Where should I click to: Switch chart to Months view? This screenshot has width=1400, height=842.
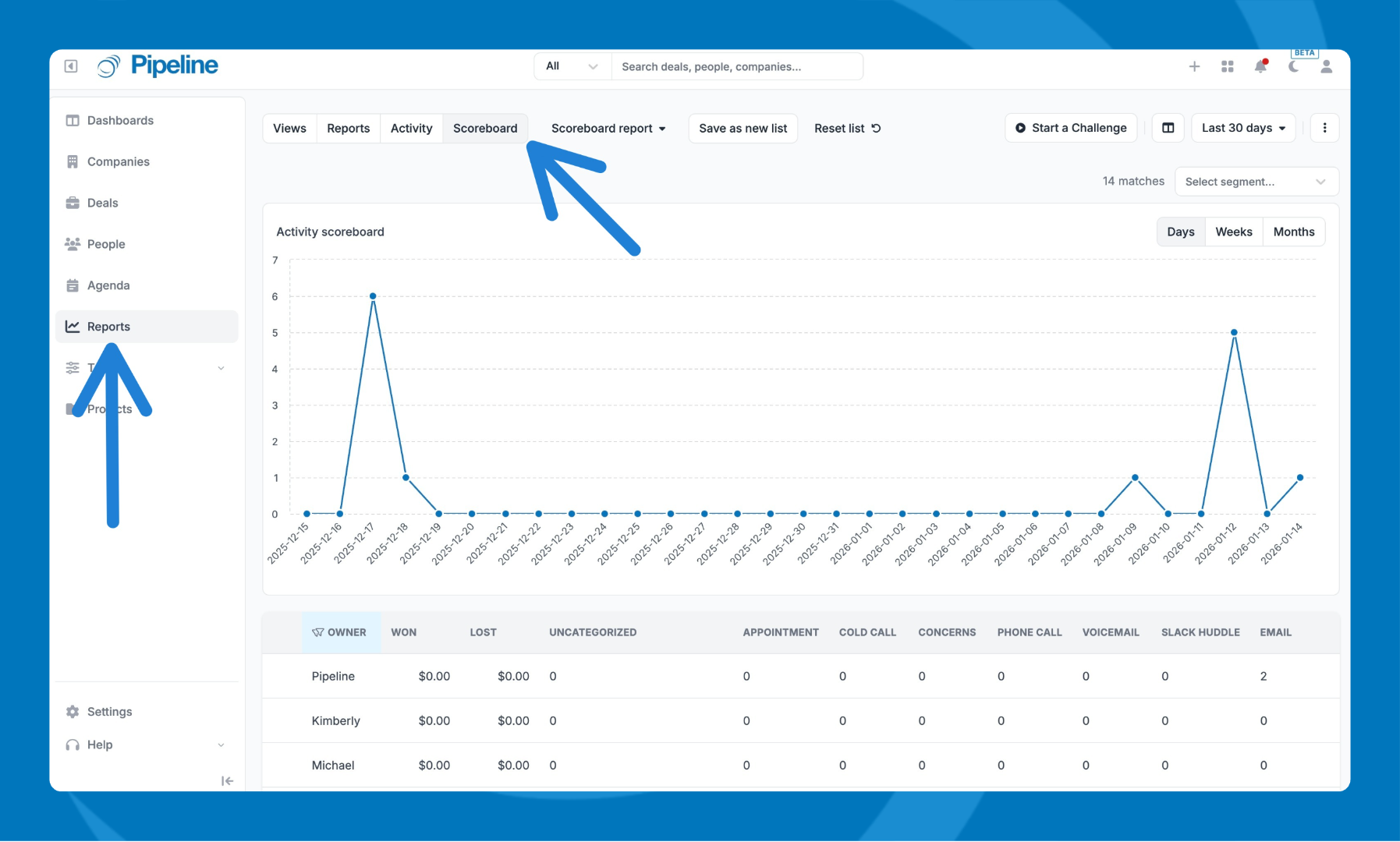(x=1293, y=232)
